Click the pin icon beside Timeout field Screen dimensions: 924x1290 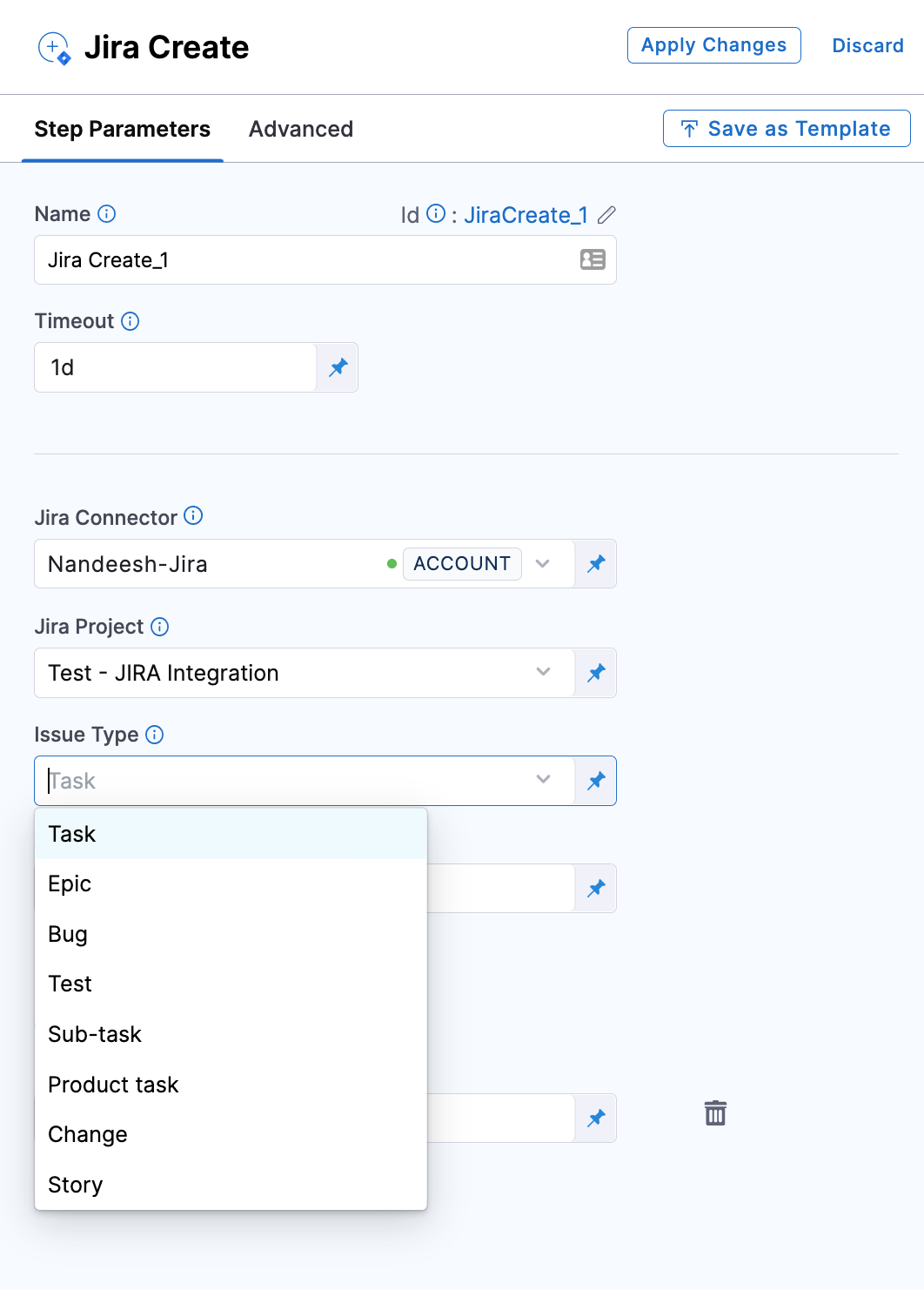click(338, 367)
